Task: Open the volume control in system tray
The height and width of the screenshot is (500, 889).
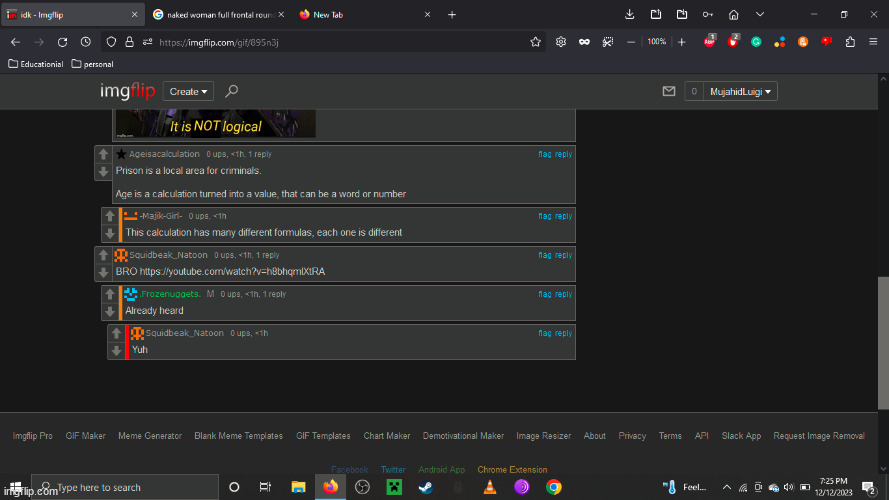Action: pyautogui.click(x=789, y=487)
